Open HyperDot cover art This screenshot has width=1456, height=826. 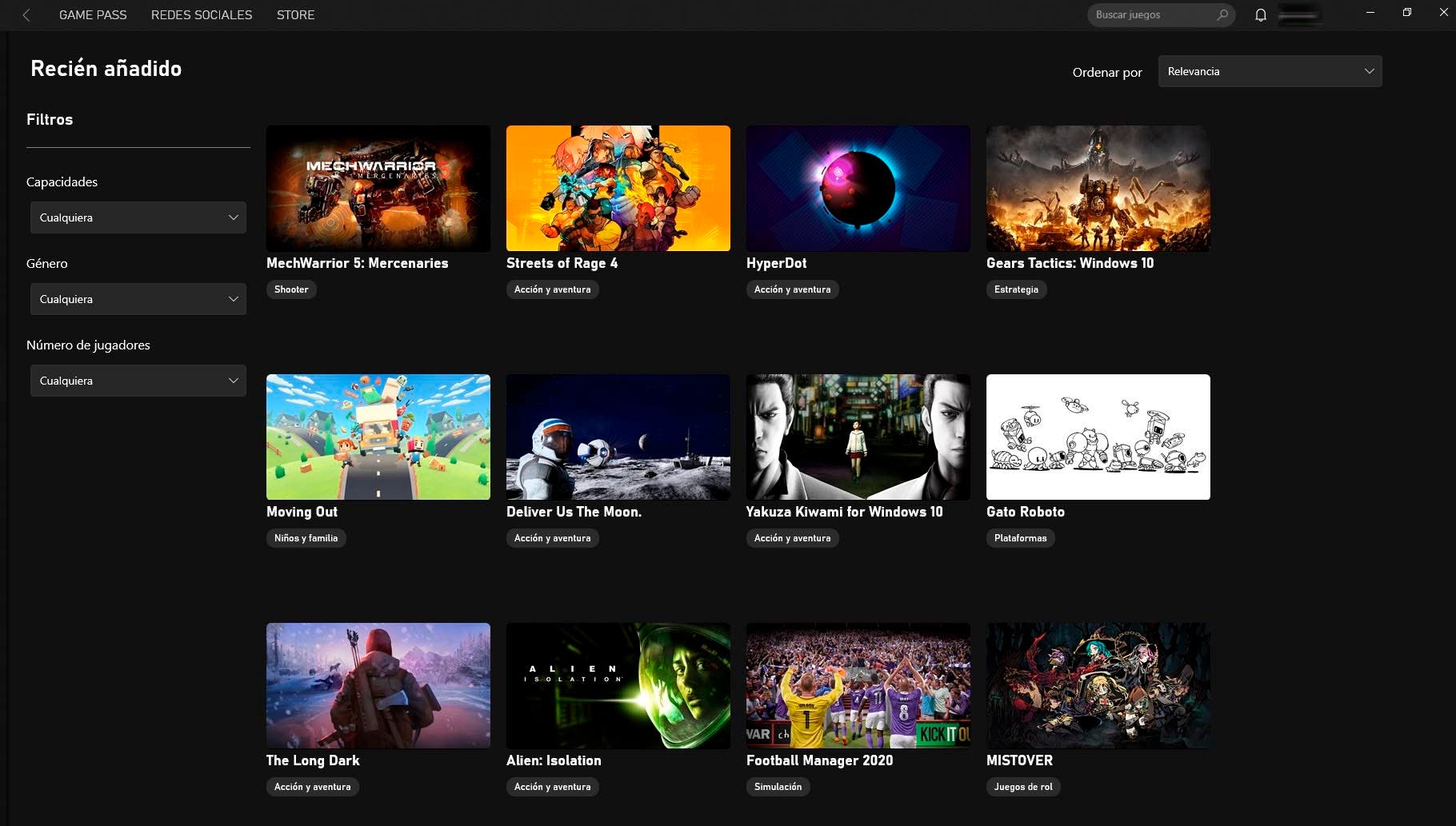(x=858, y=188)
